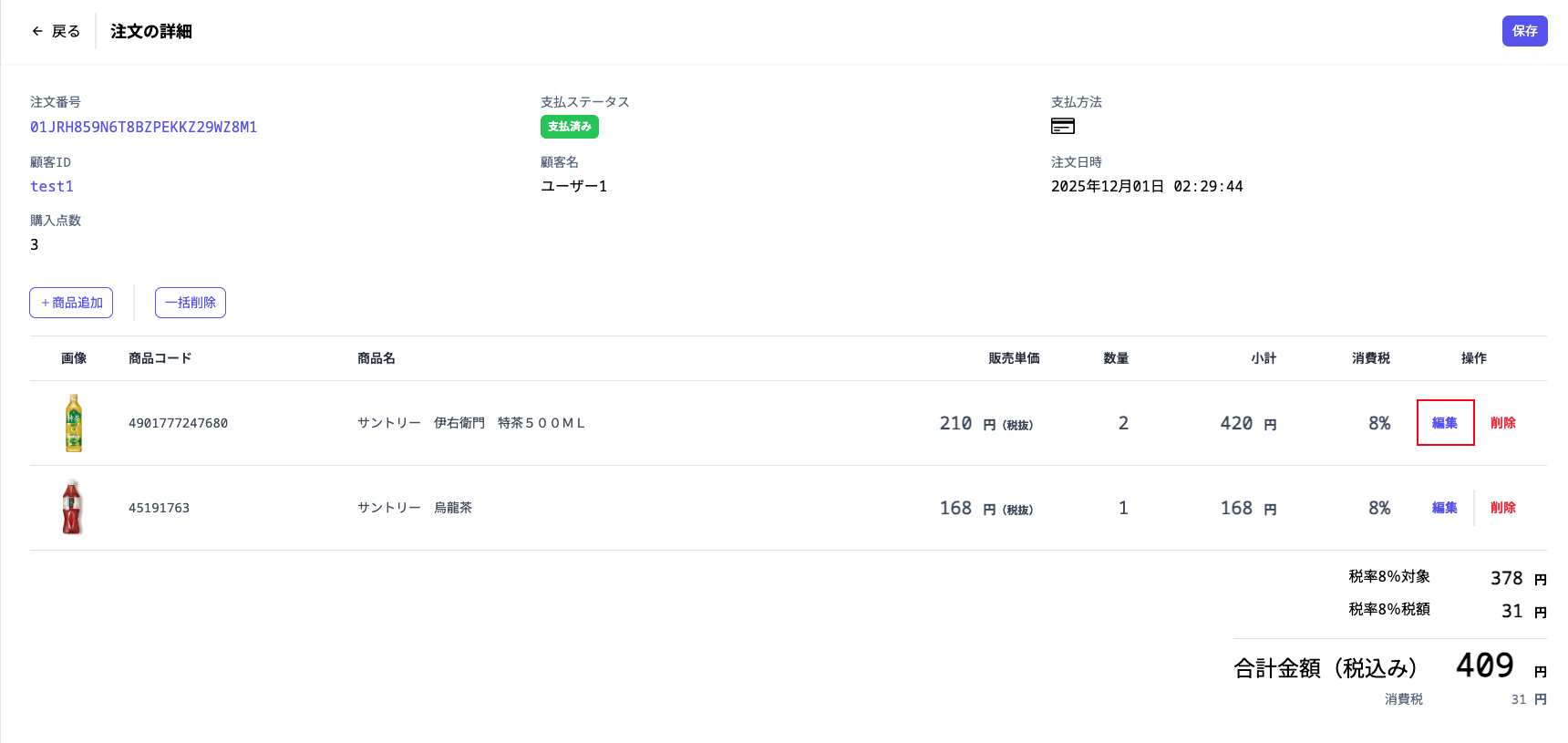1568x743 pixels.
Task: Click unit price 168 円 (税抜)
Action: (986, 508)
